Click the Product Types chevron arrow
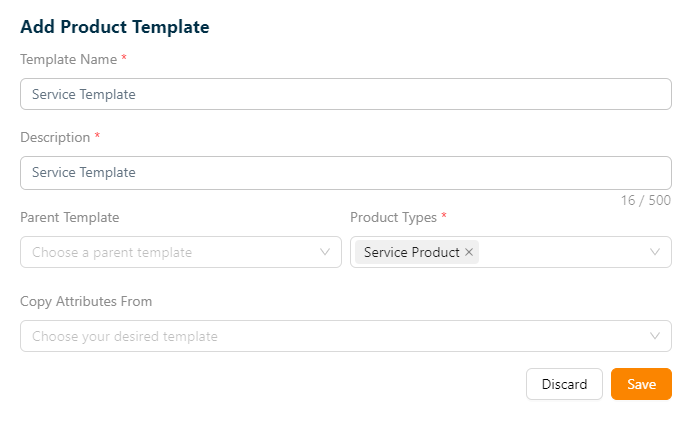Screen dimensions: 693x428 pyautogui.click(x=655, y=252)
